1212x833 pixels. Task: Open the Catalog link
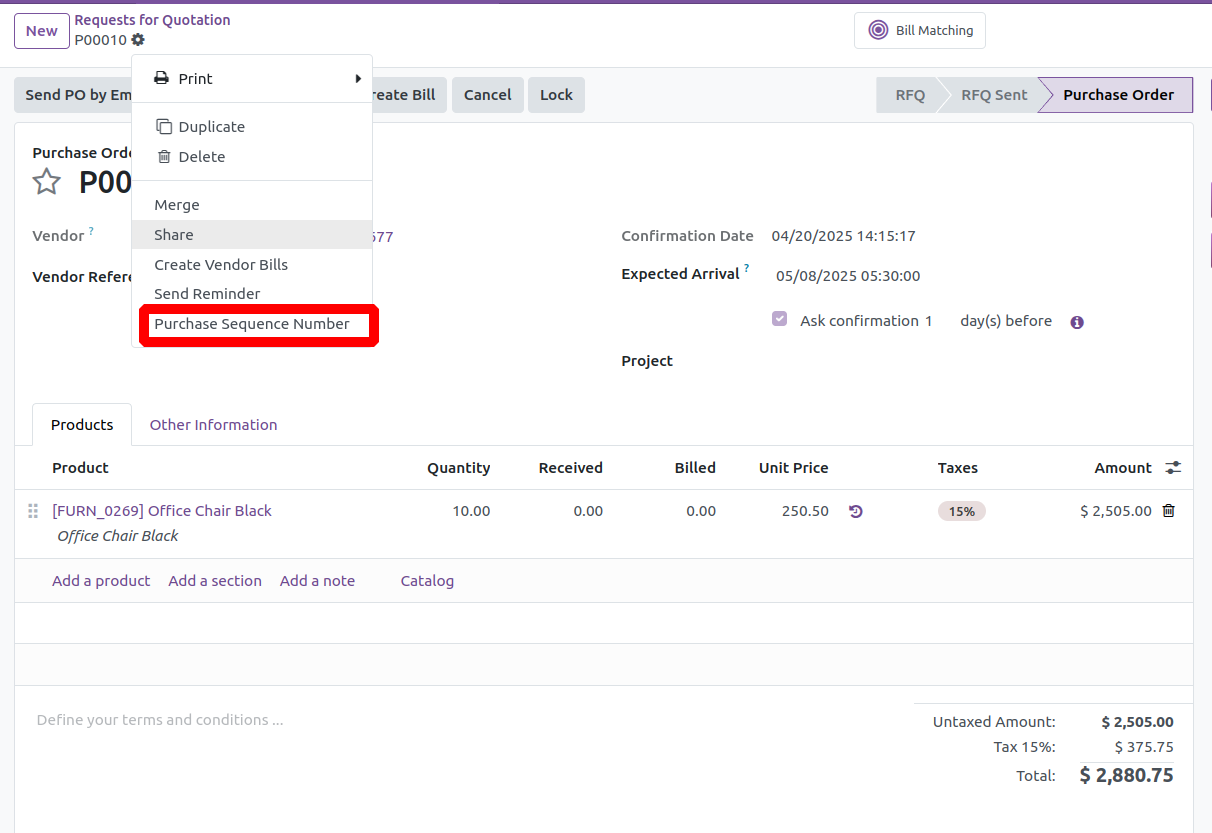coord(427,581)
